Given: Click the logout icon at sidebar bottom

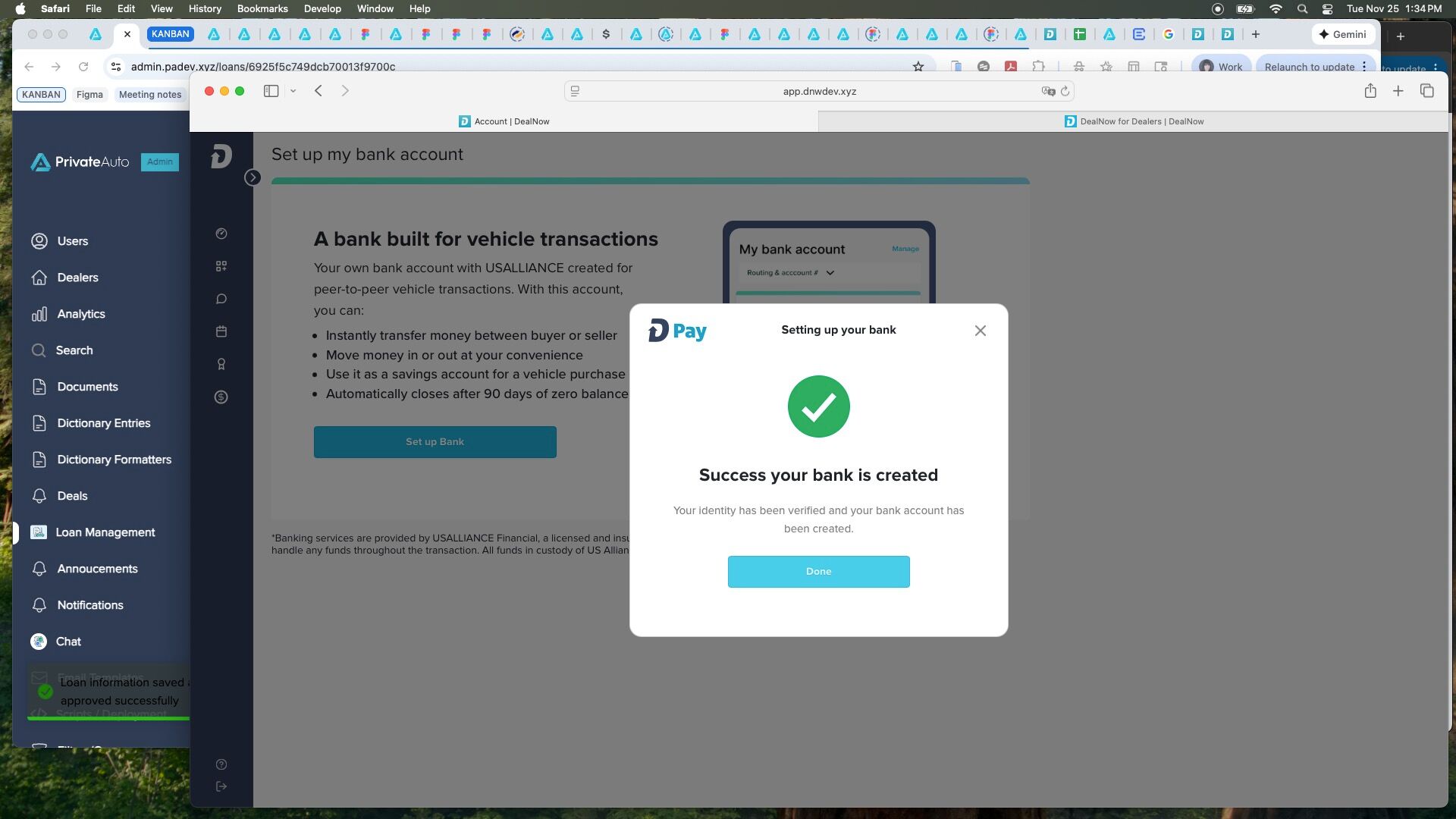Looking at the screenshot, I should [x=221, y=786].
